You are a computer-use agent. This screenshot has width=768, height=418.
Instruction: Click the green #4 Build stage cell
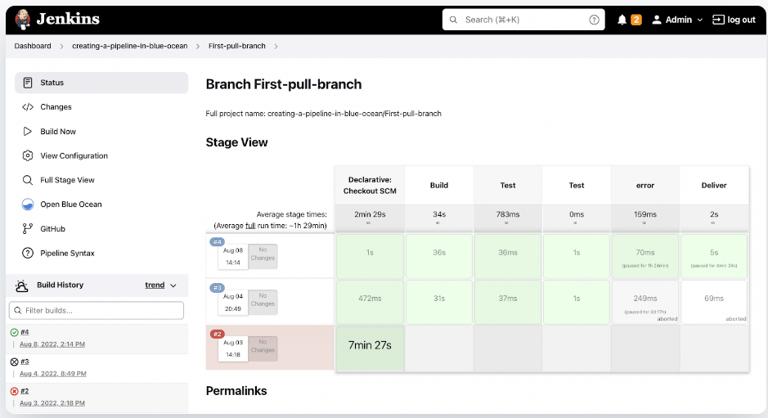(439, 253)
